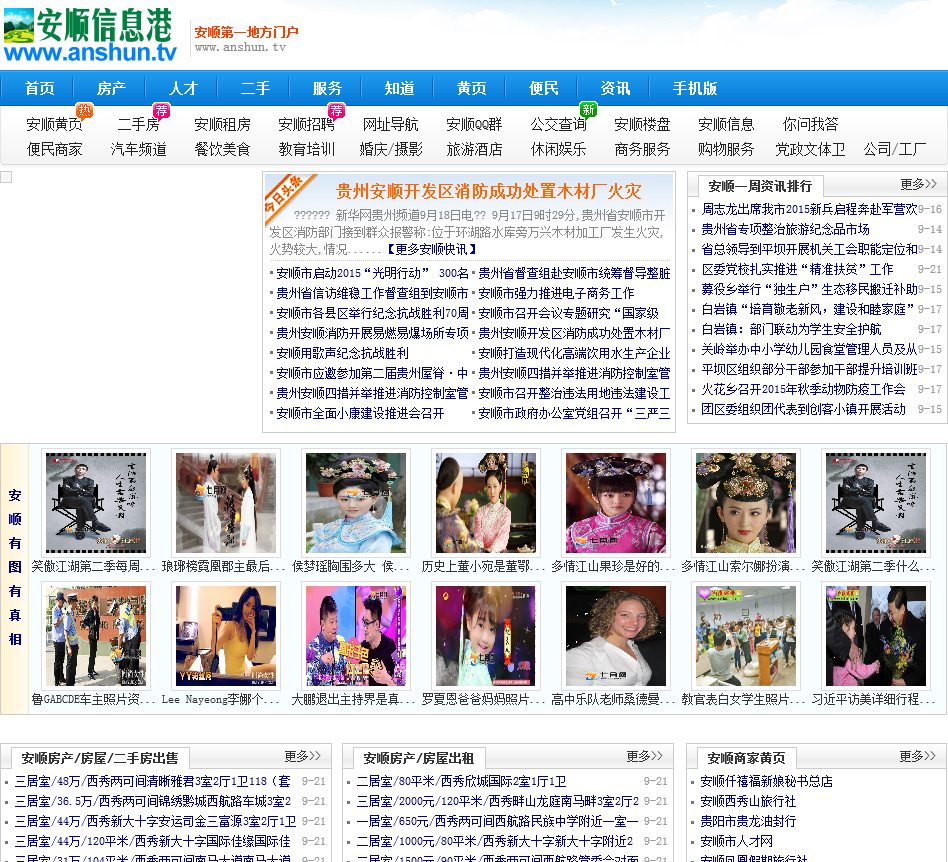Screen dimensions: 948x862
Task: Open the 教官表白女学生 thumbnail
Action: point(745,636)
